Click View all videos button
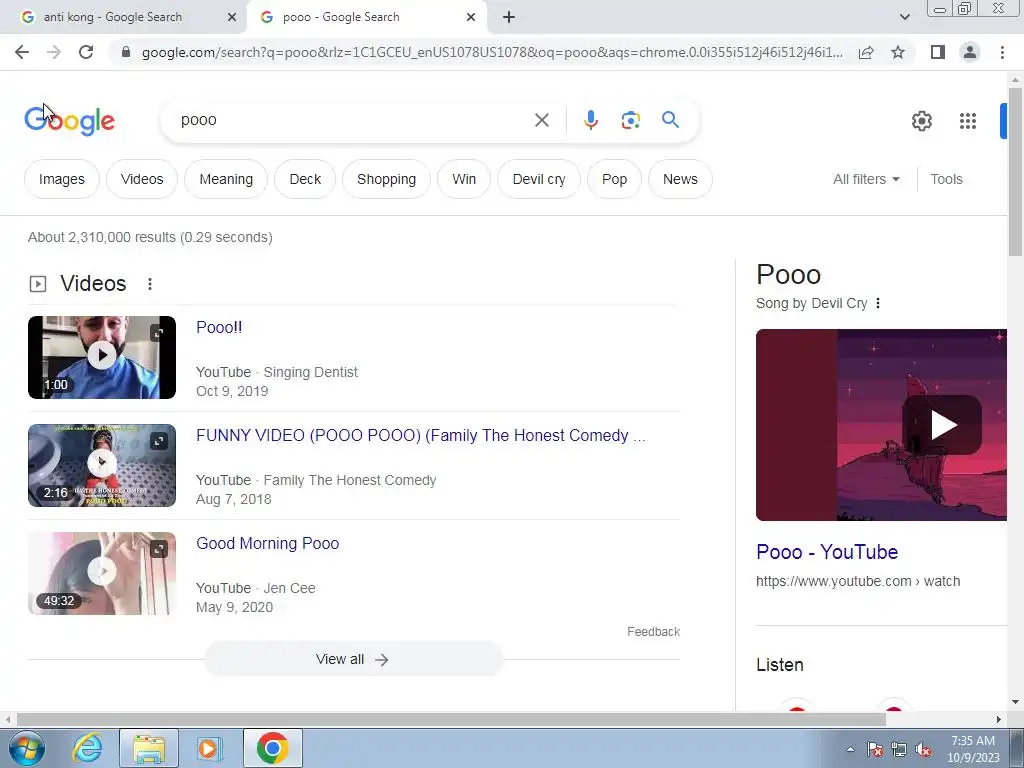 [353, 660]
